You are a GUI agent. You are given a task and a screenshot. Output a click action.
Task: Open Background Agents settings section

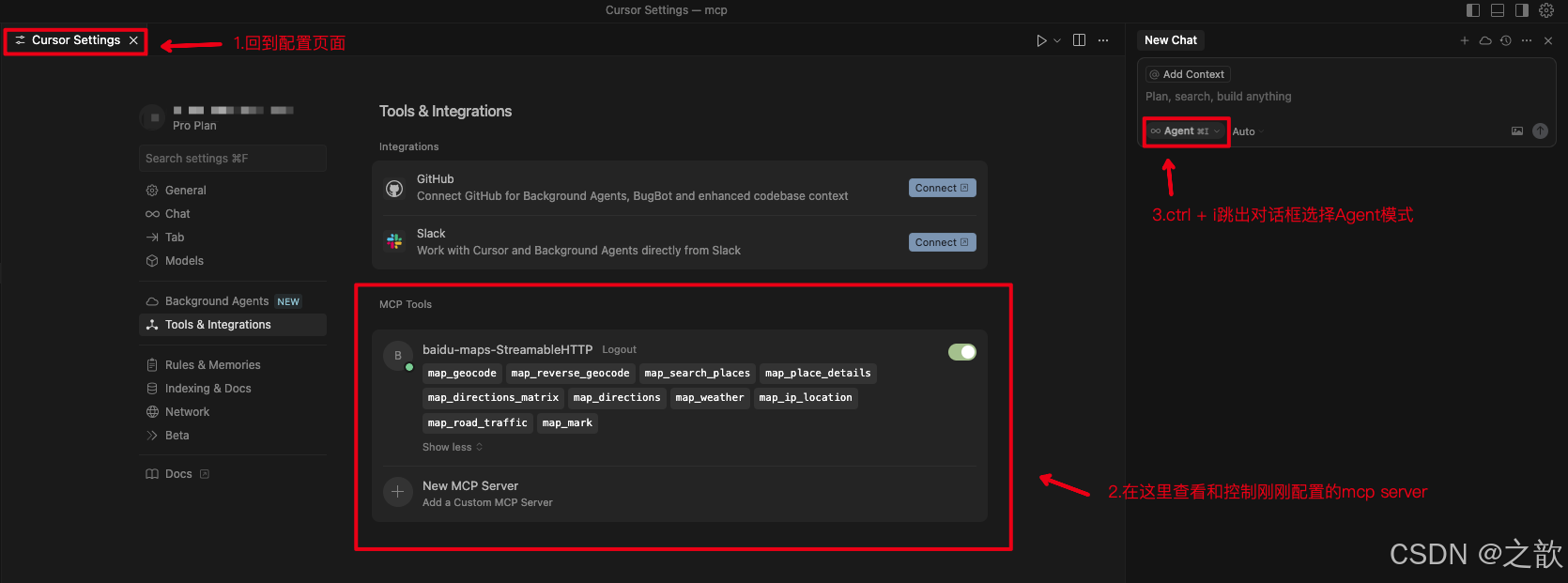(233, 301)
